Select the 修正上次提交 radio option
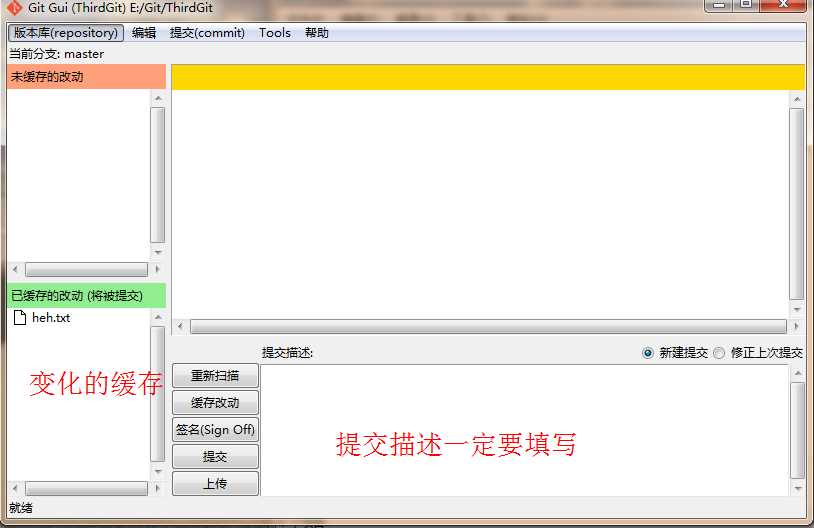This screenshot has height=528, width=814. coord(719,353)
